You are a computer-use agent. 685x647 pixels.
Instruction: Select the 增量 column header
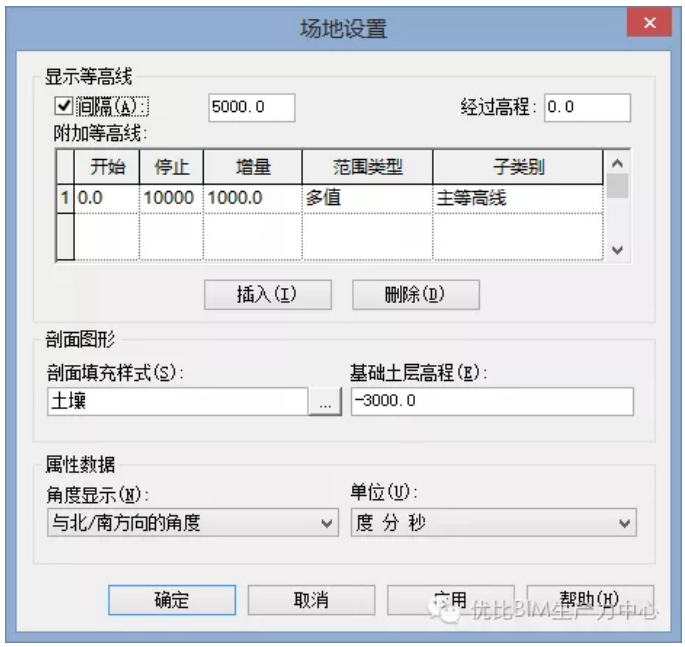(x=253, y=167)
